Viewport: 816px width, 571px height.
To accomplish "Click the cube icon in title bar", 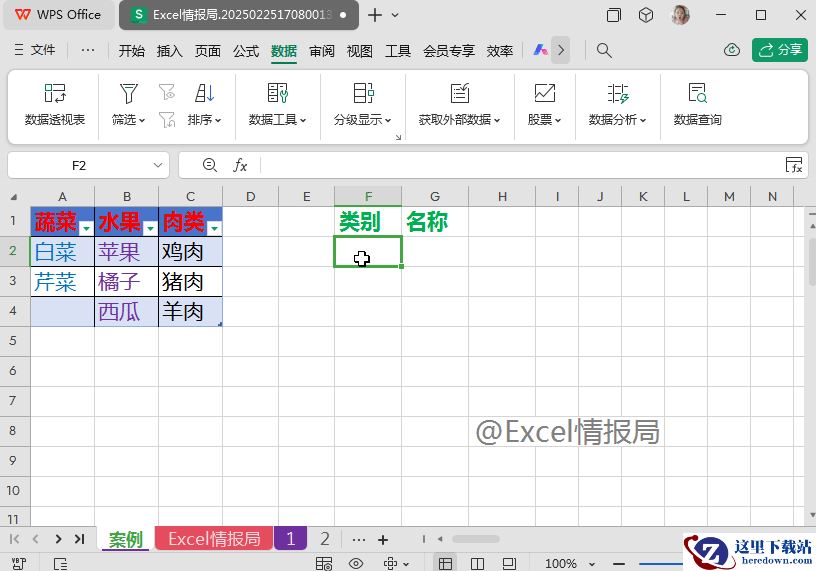I will click(646, 15).
